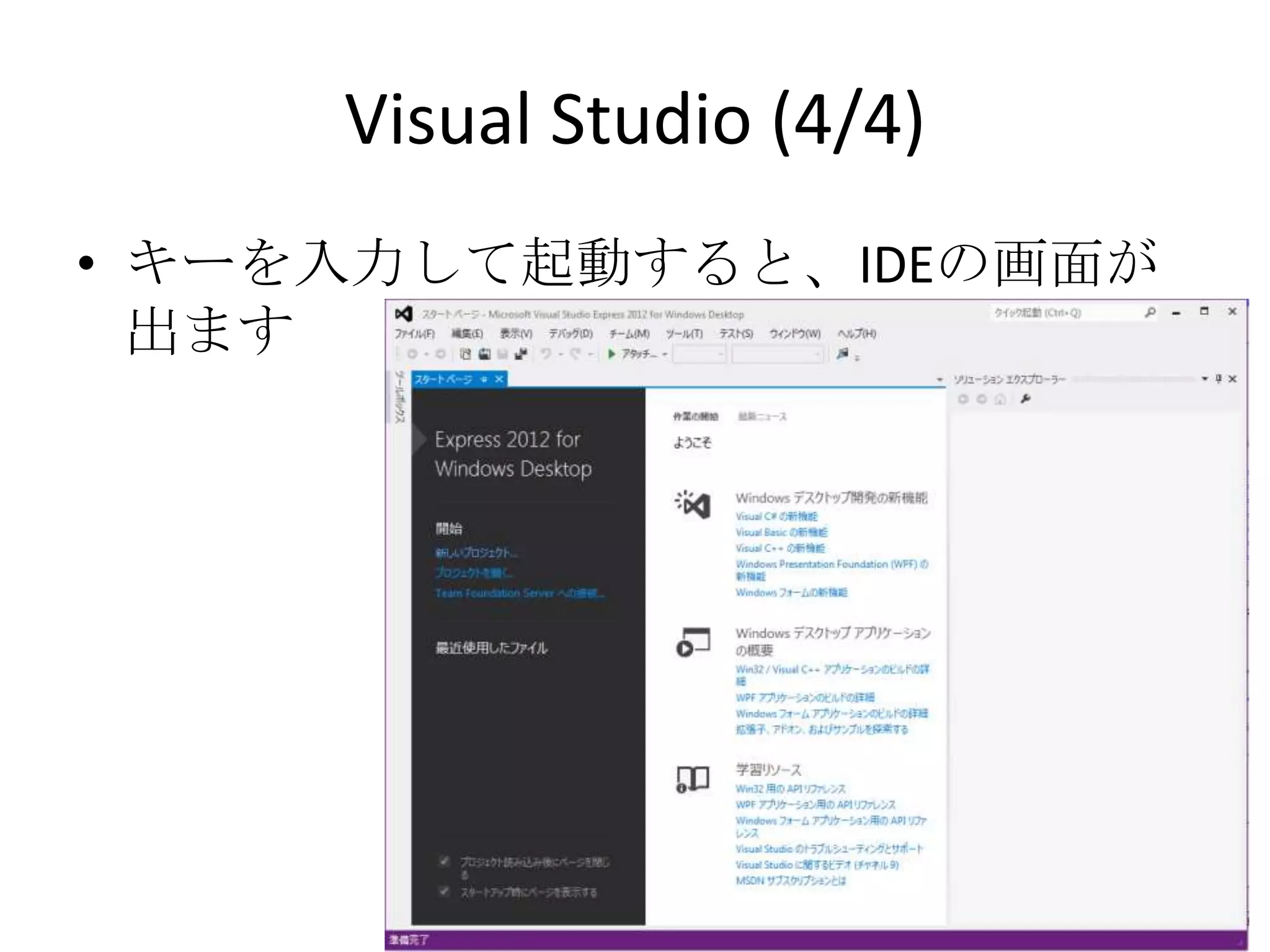Toggle プロジェクト読み込み後にページを閉じる checkbox
Viewport: 1270px width, 952px height.
pos(444,861)
